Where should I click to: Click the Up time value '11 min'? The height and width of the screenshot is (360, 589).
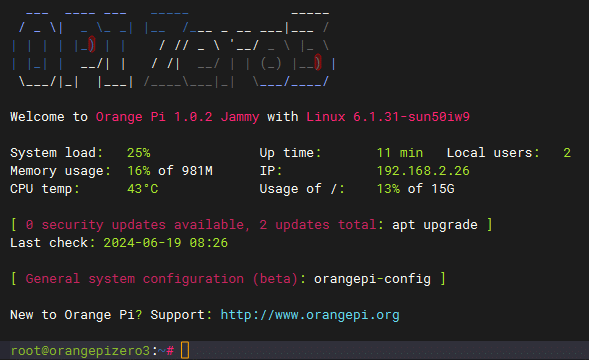pyautogui.click(x=400, y=153)
